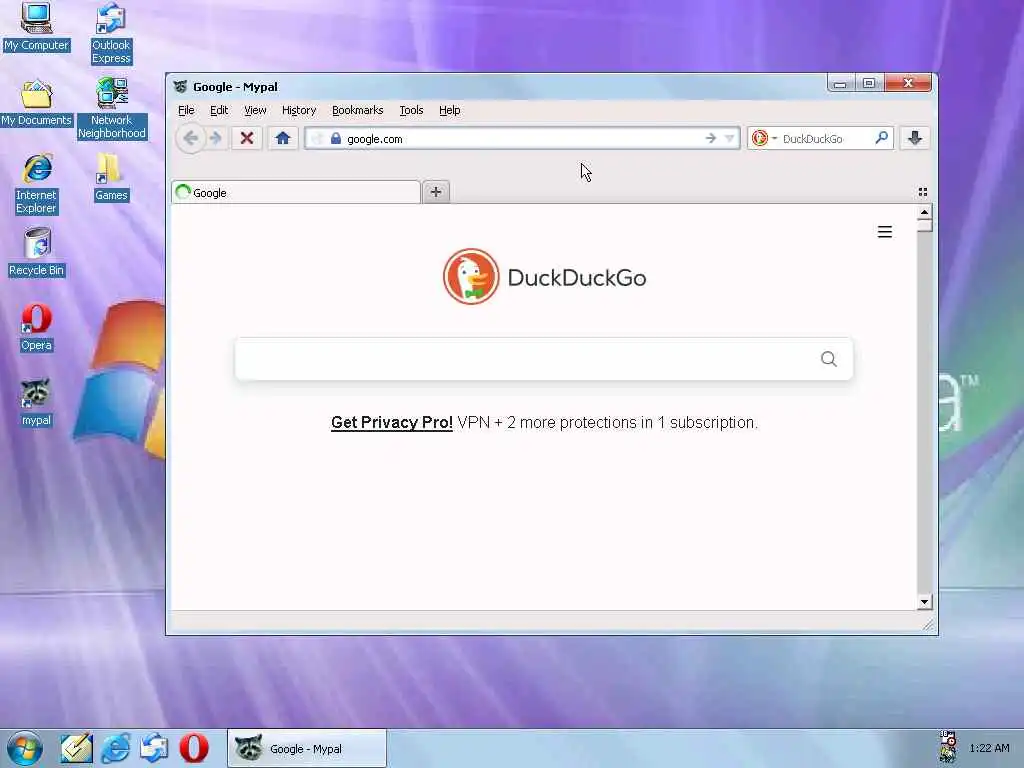Launch Internet Explorer from the taskbar
Screen dimensions: 1024x768
click(116, 748)
